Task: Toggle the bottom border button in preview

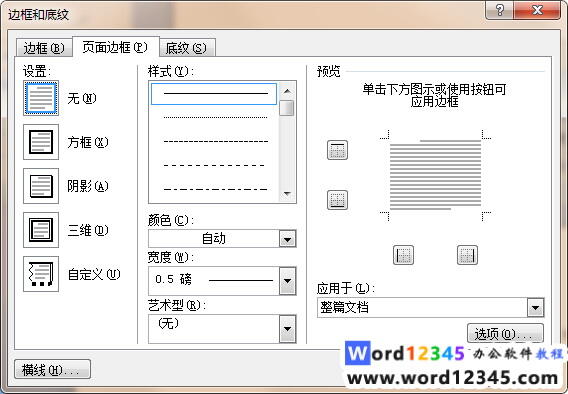Action: click(337, 200)
